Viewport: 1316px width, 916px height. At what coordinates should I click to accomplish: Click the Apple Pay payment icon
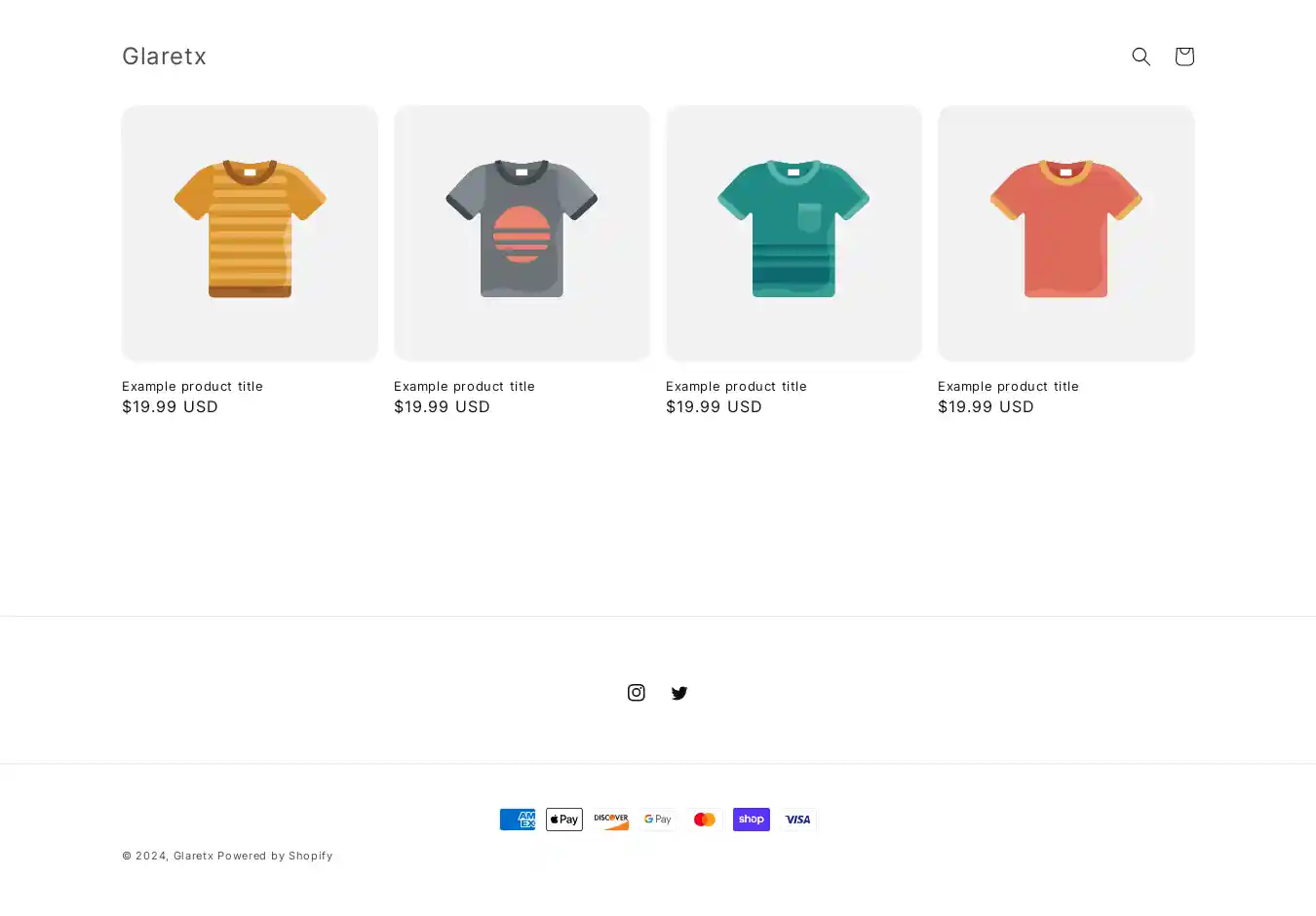coord(563,820)
